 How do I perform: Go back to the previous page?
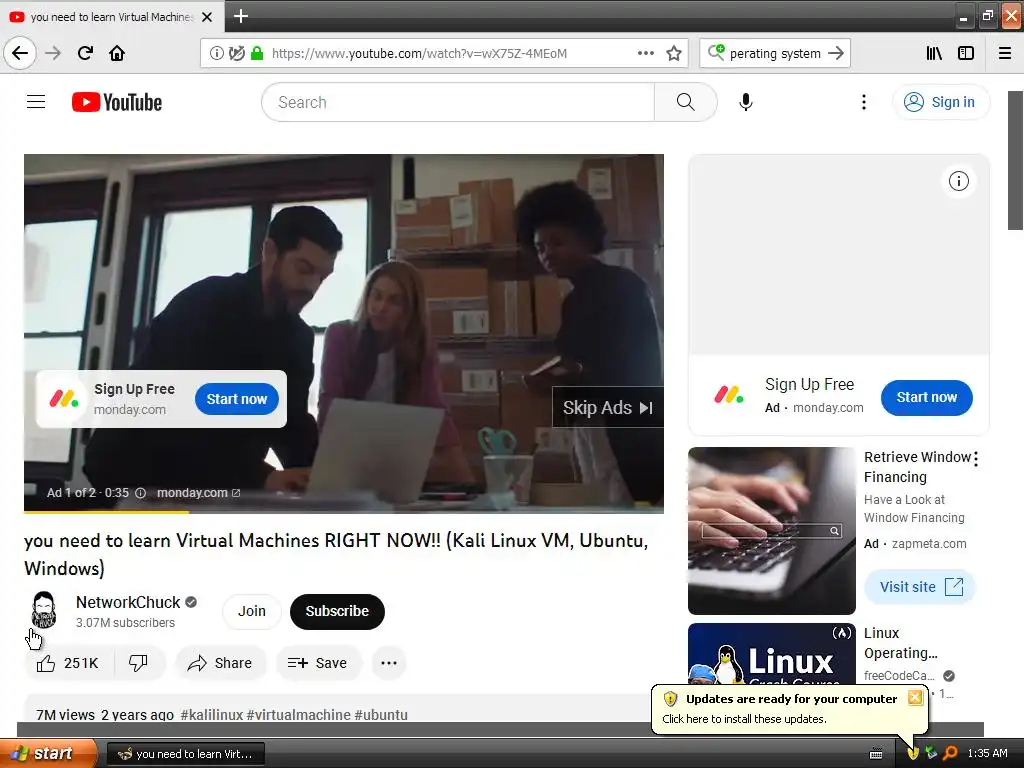[x=20, y=53]
